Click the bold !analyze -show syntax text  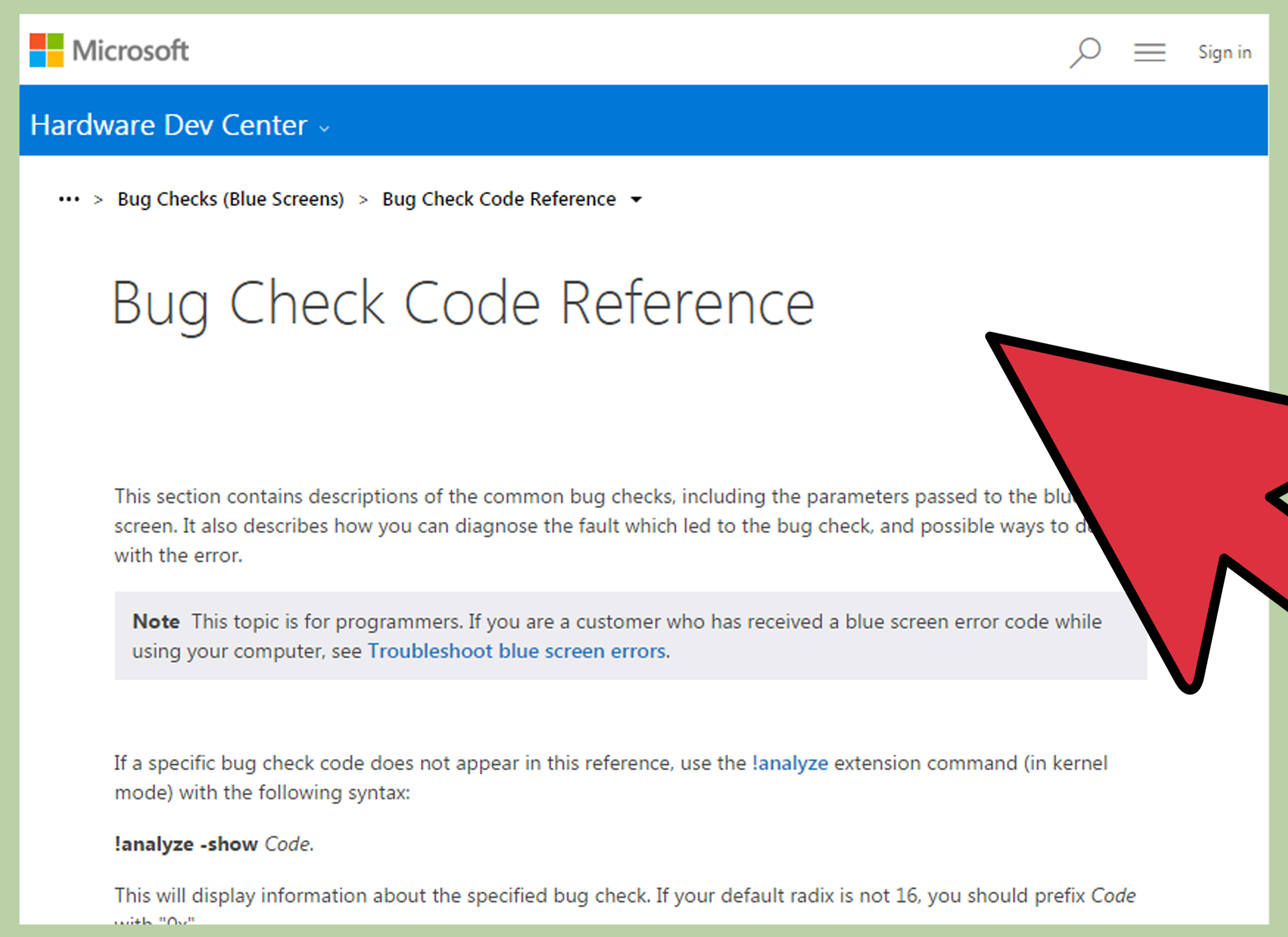click(x=186, y=844)
